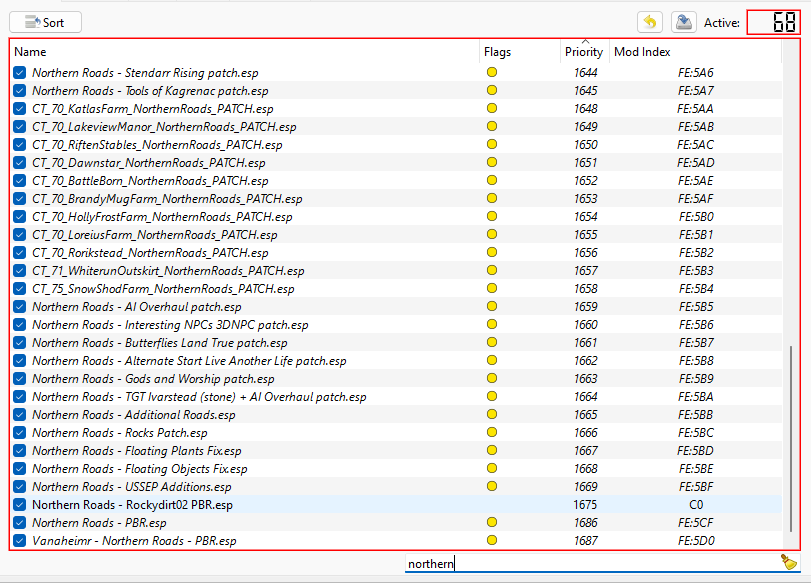Click flag icon for Rocks Patch.esp
The image size is (811, 583).
pos(492,432)
